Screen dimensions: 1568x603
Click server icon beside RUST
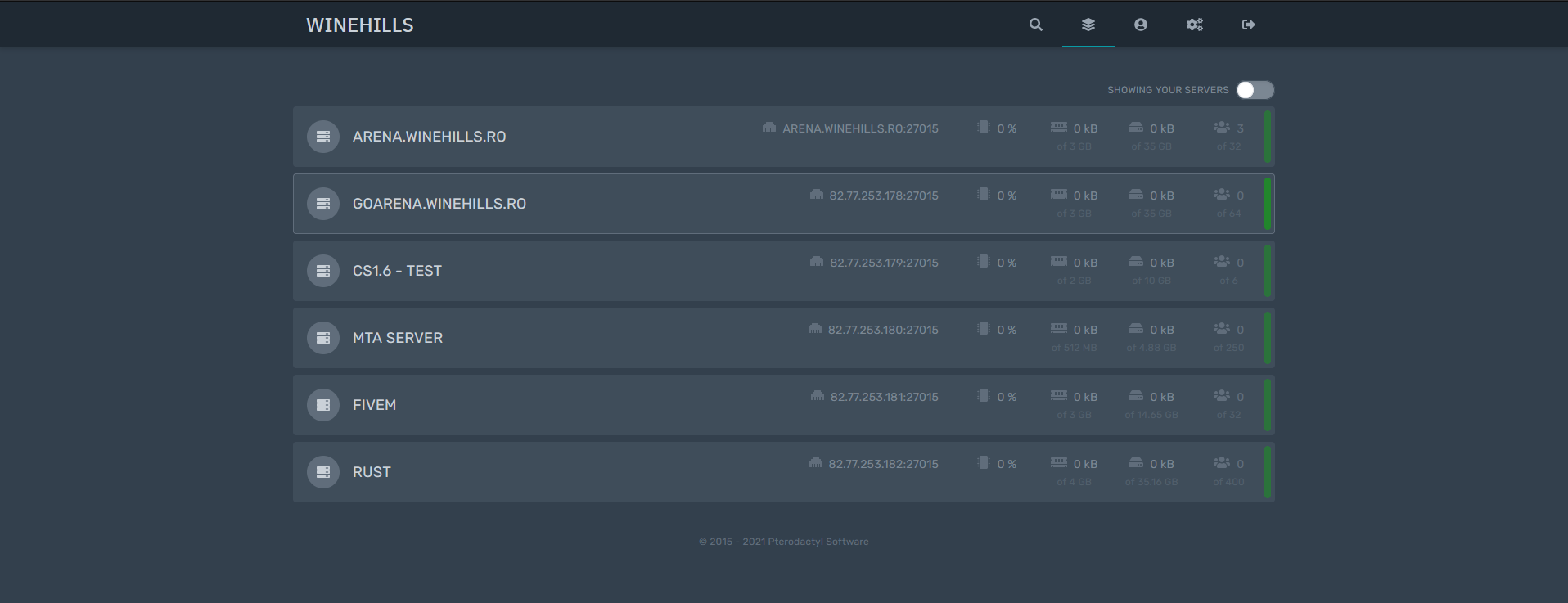pos(322,472)
